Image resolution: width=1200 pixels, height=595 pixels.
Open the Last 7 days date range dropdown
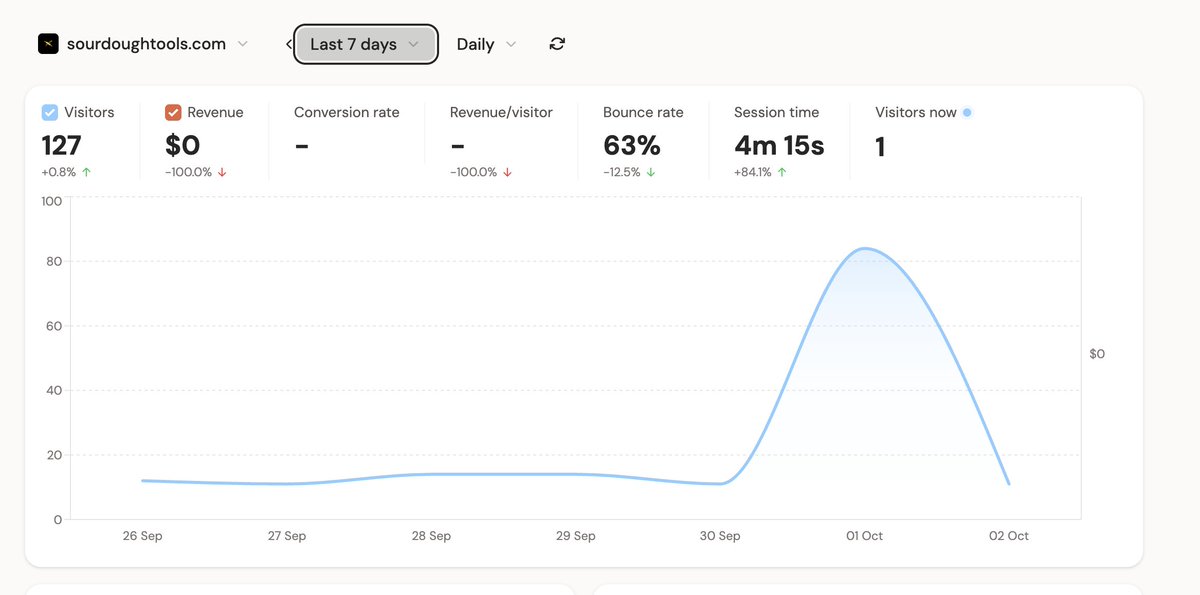point(365,44)
